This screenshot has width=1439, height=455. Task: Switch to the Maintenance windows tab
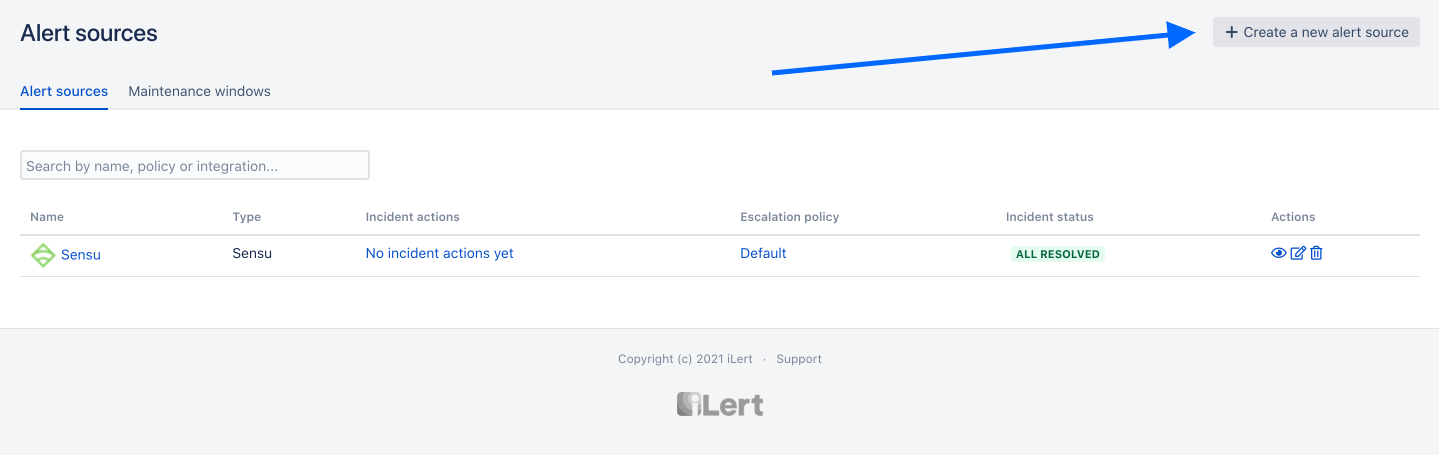(x=199, y=91)
